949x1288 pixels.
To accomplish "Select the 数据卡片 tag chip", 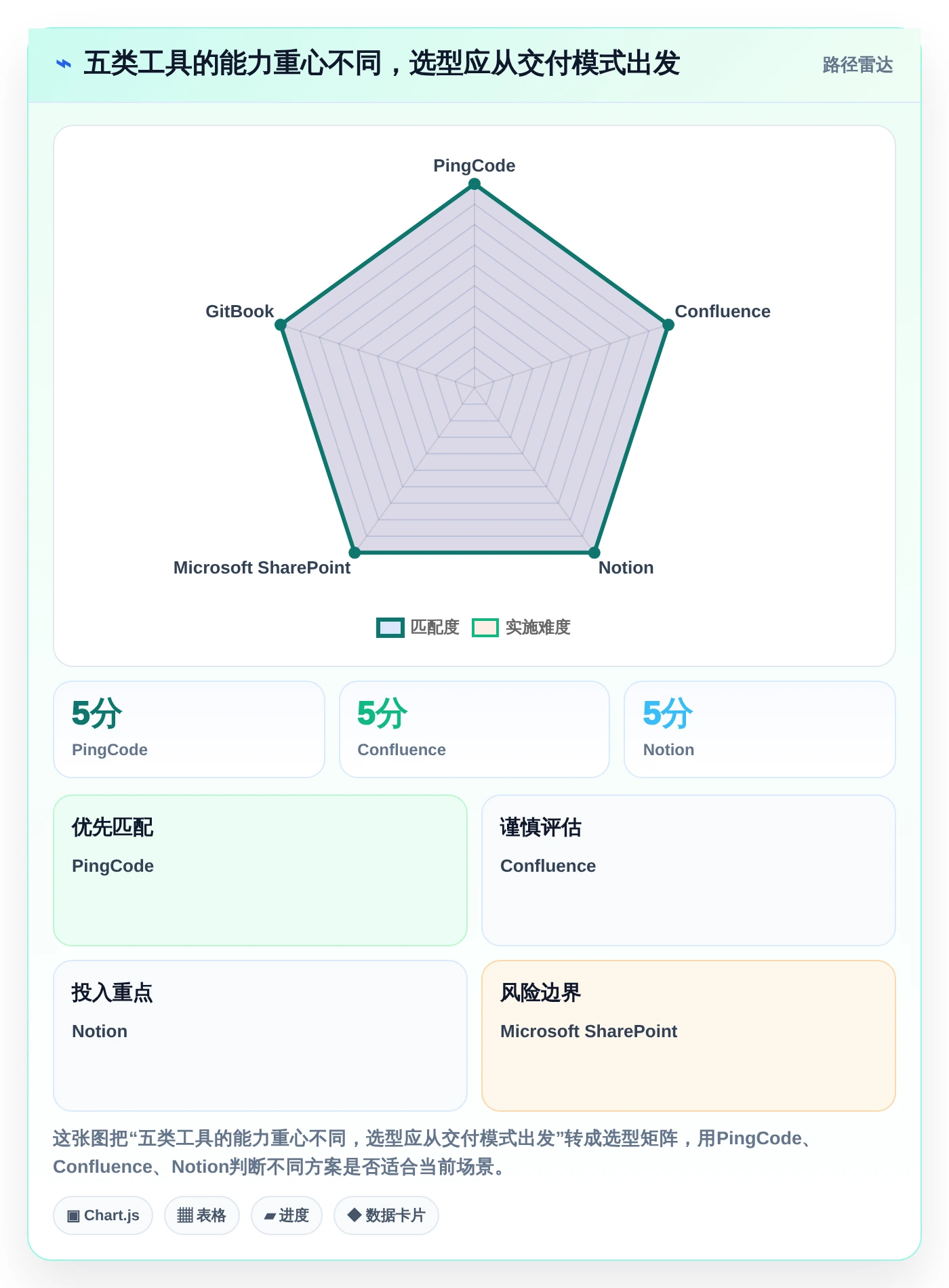I will click(386, 1215).
